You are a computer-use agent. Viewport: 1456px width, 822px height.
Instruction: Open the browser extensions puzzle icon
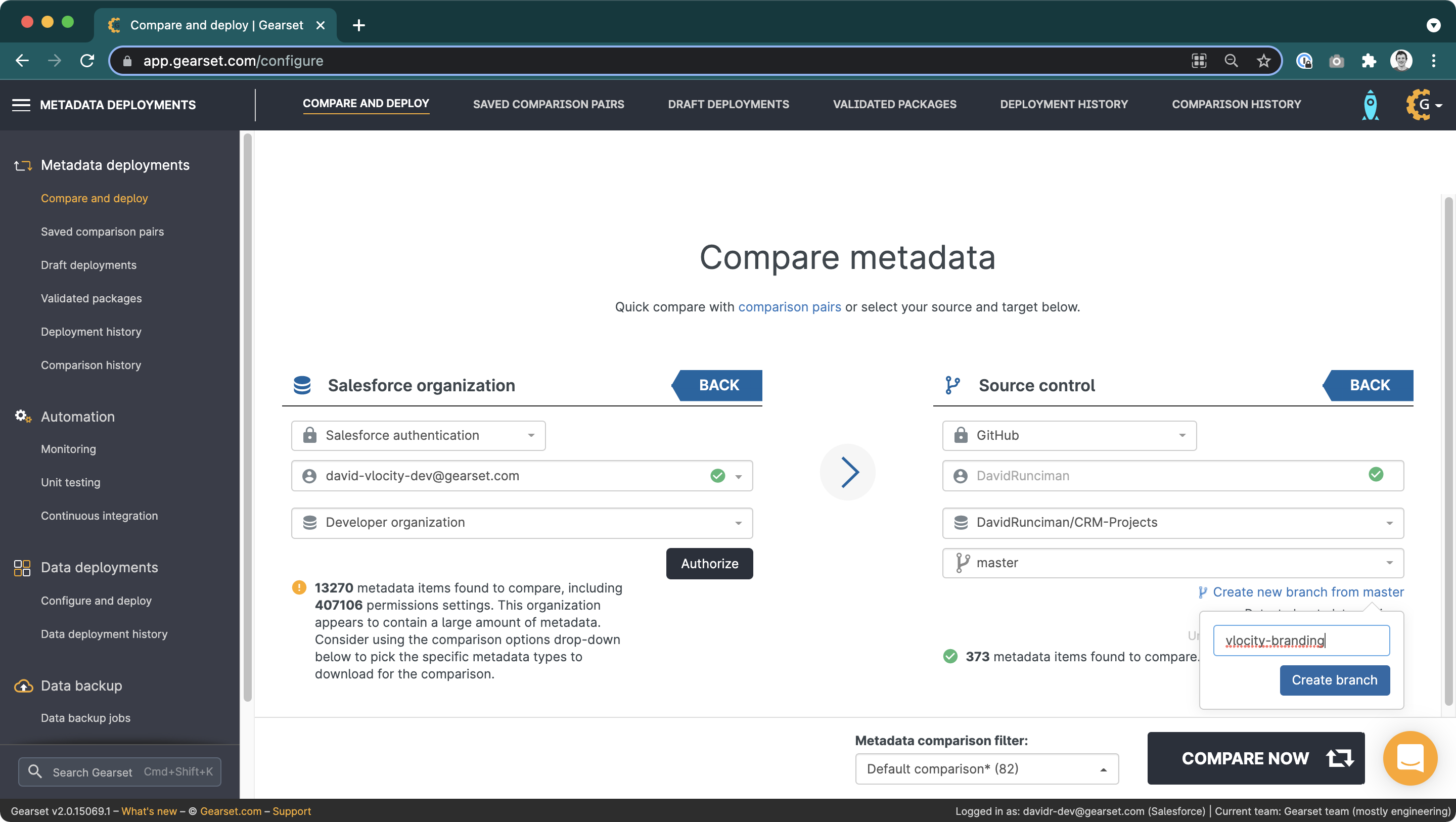1369,61
